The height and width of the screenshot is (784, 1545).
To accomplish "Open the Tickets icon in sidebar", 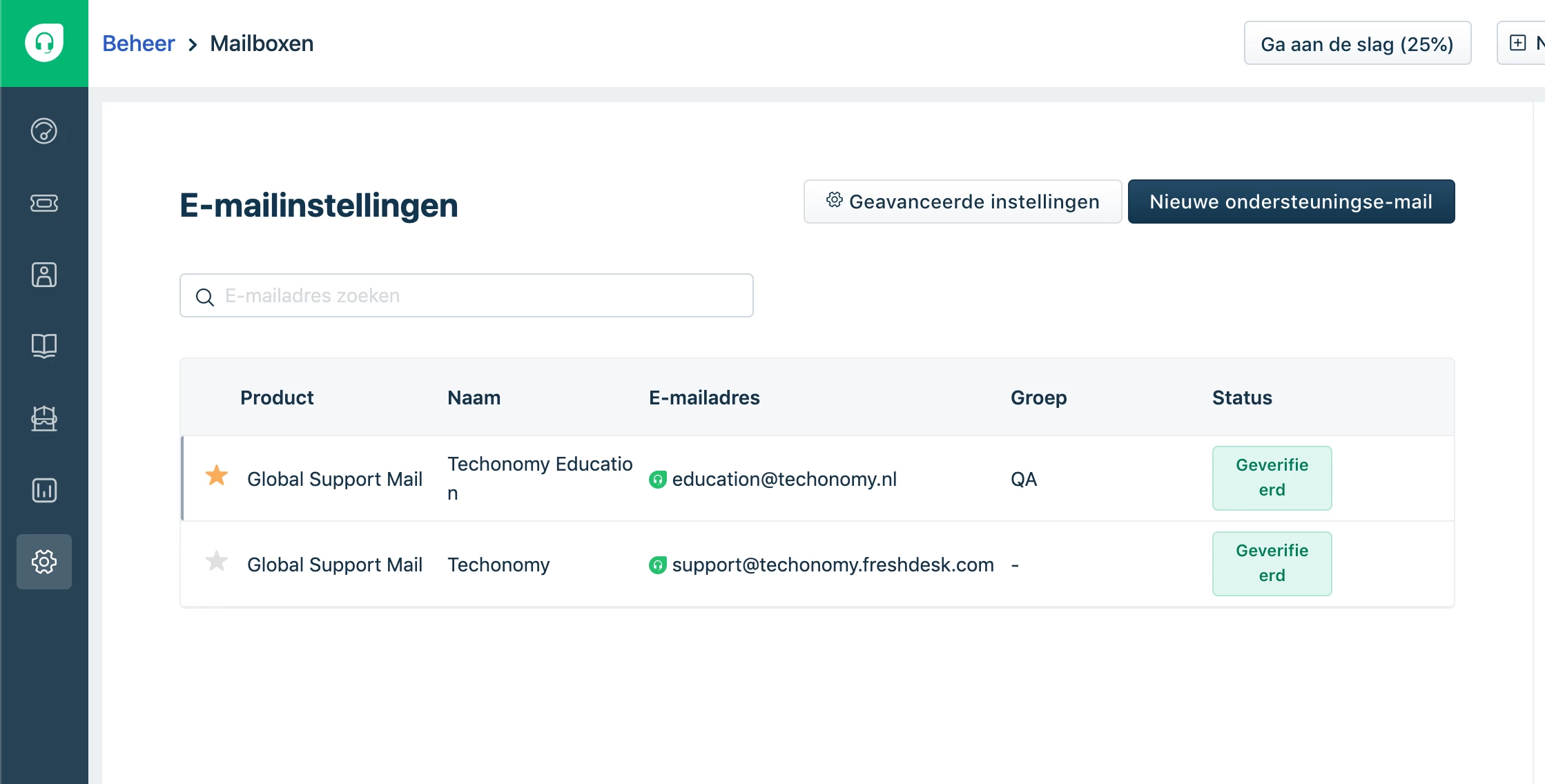I will [44, 203].
